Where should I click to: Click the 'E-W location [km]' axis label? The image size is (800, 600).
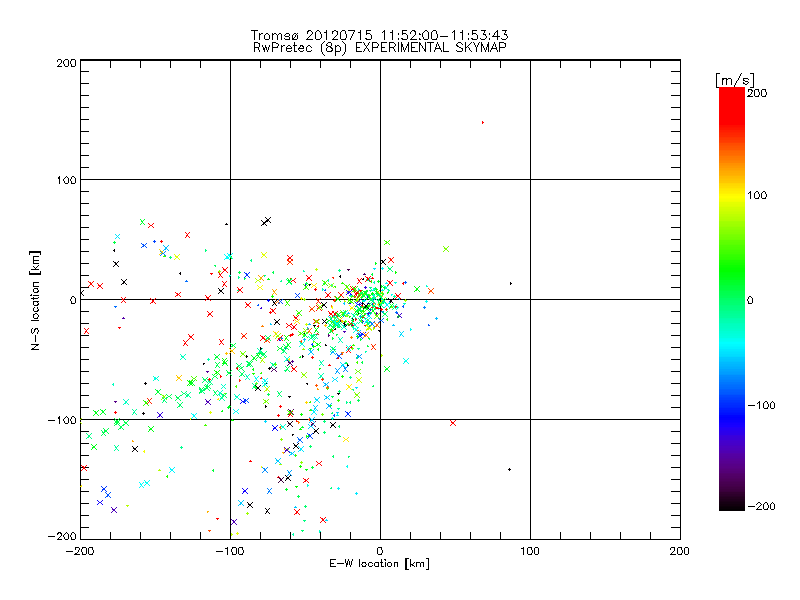point(379,563)
